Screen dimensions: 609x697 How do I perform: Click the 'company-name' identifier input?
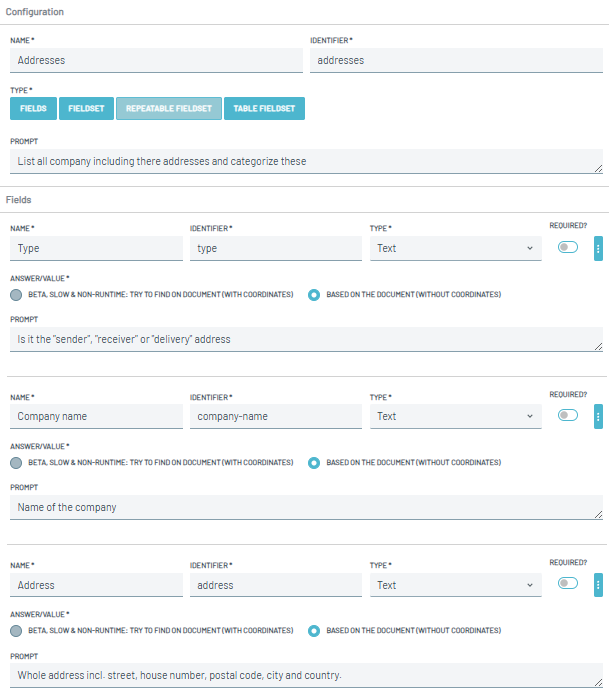coord(276,416)
